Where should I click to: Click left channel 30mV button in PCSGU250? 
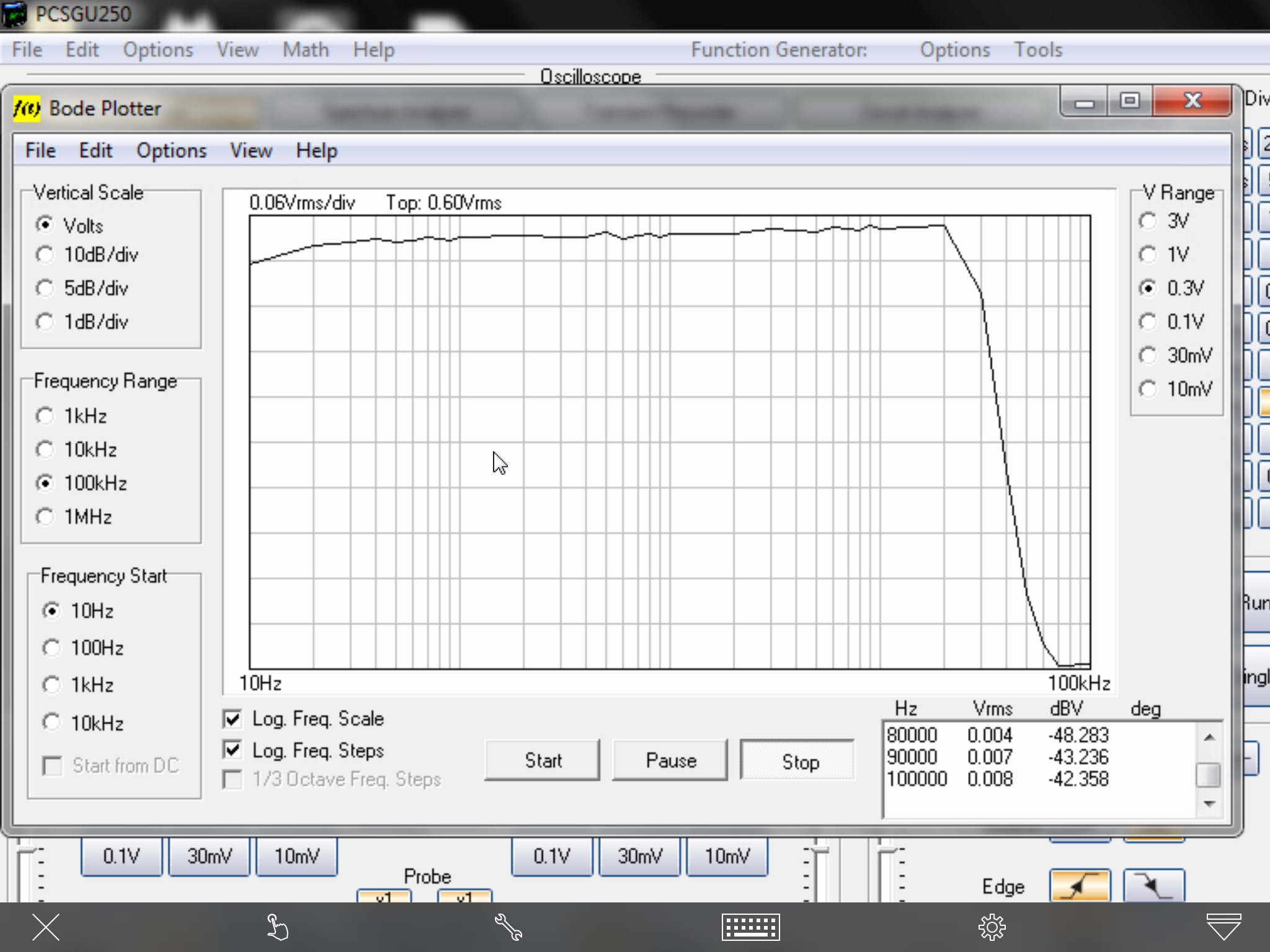tap(210, 857)
